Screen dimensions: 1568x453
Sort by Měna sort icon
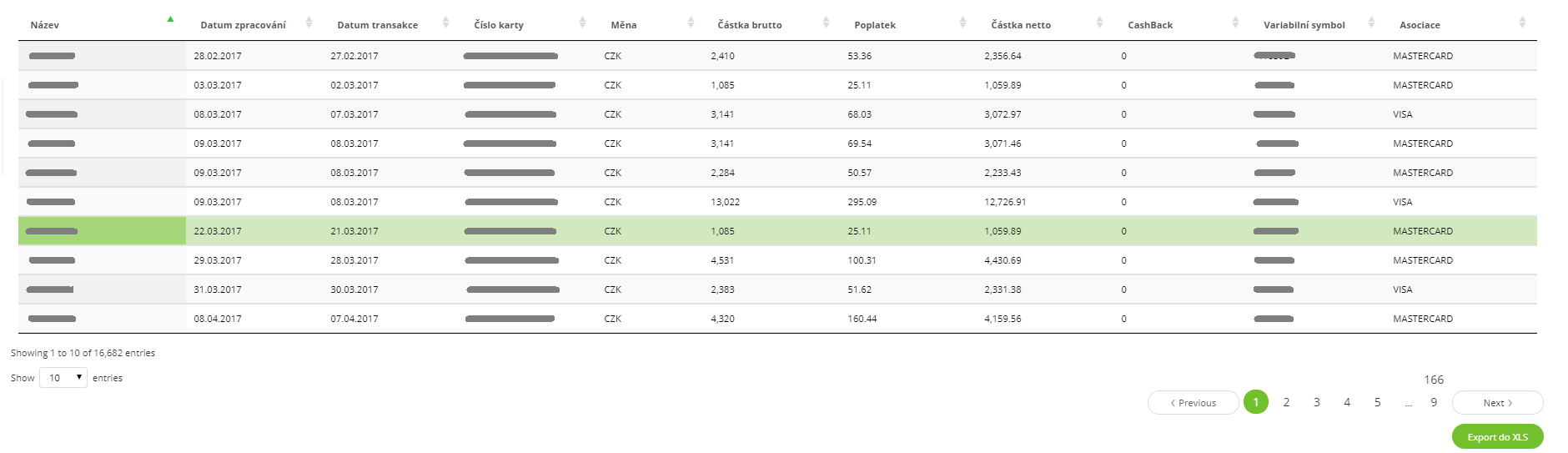click(691, 23)
